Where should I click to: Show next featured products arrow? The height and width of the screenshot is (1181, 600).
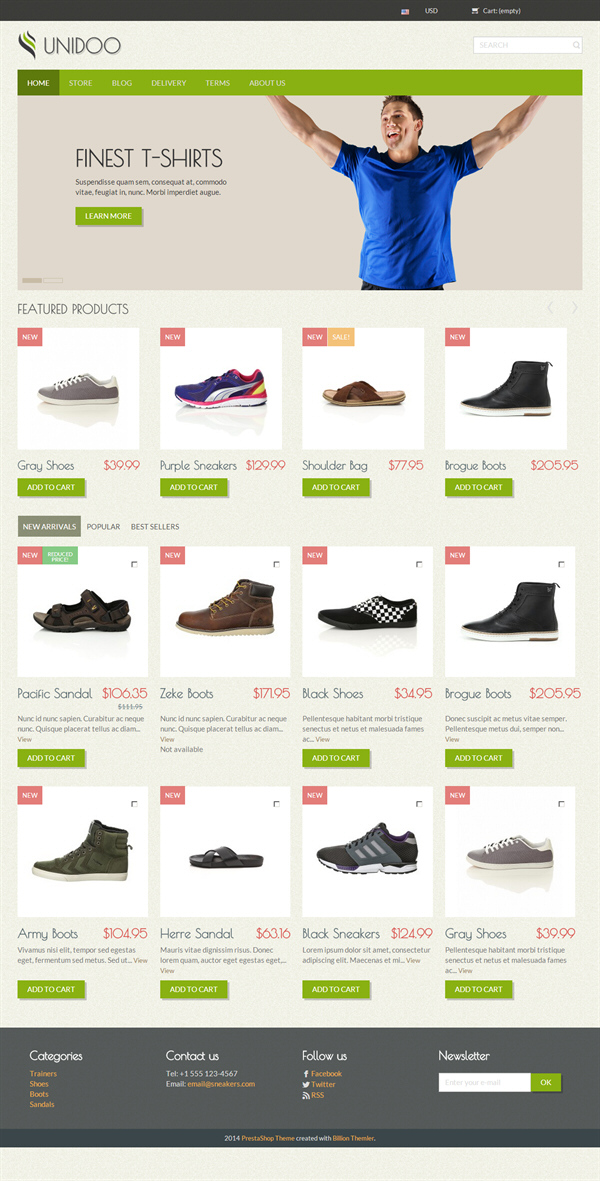574,307
